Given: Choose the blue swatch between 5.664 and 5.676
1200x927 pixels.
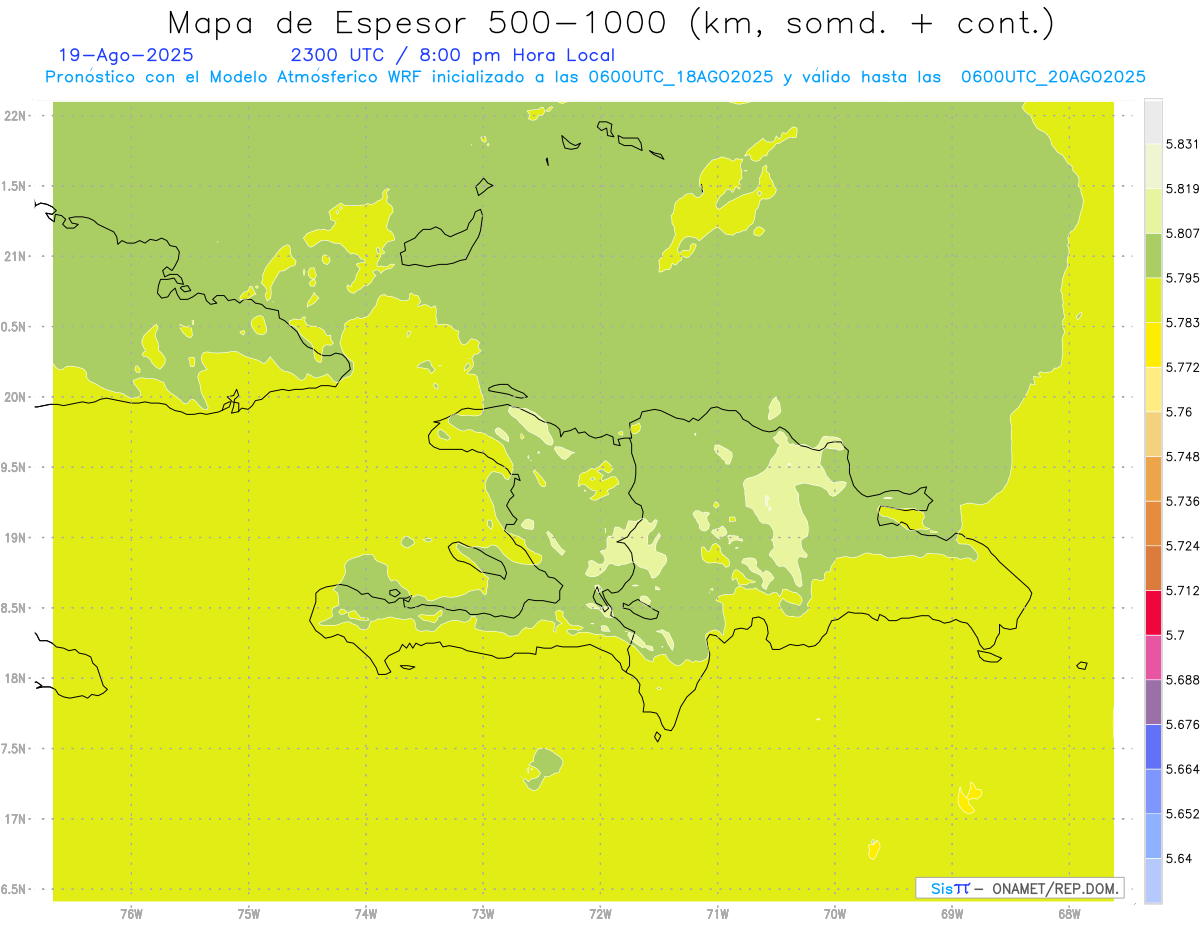Looking at the screenshot, I should click(1153, 746).
